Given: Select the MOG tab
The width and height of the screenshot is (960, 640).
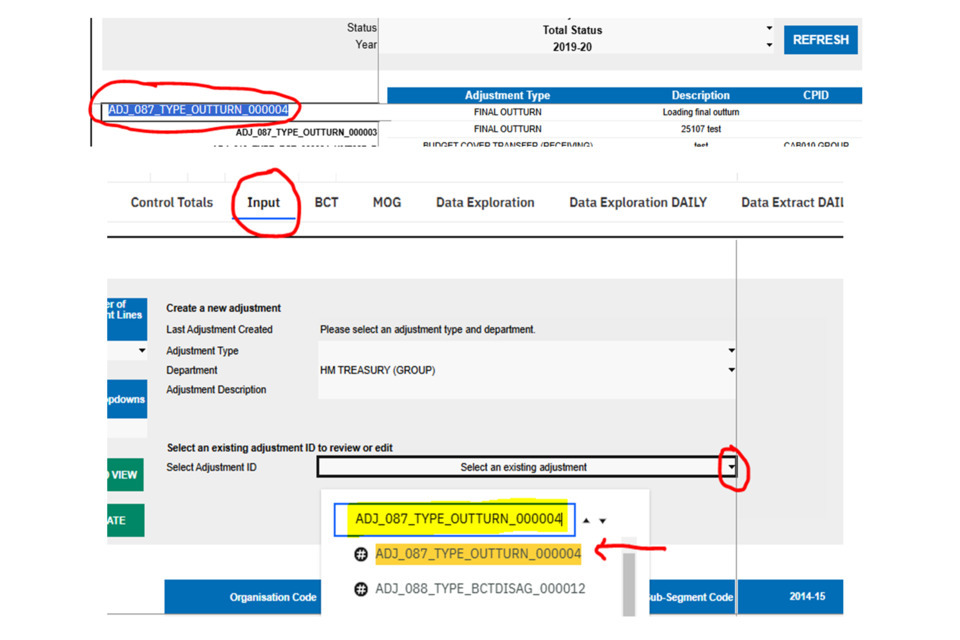Looking at the screenshot, I should [387, 203].
